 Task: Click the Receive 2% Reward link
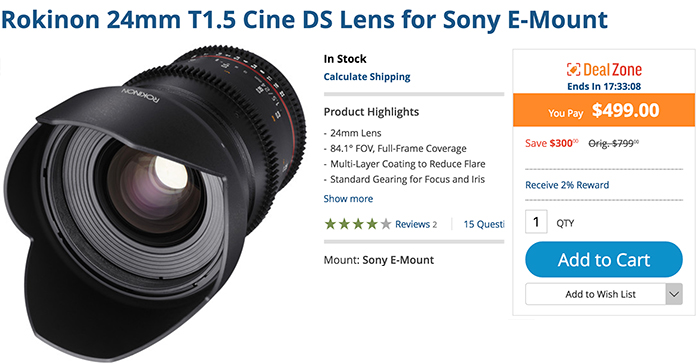[567, 185]
